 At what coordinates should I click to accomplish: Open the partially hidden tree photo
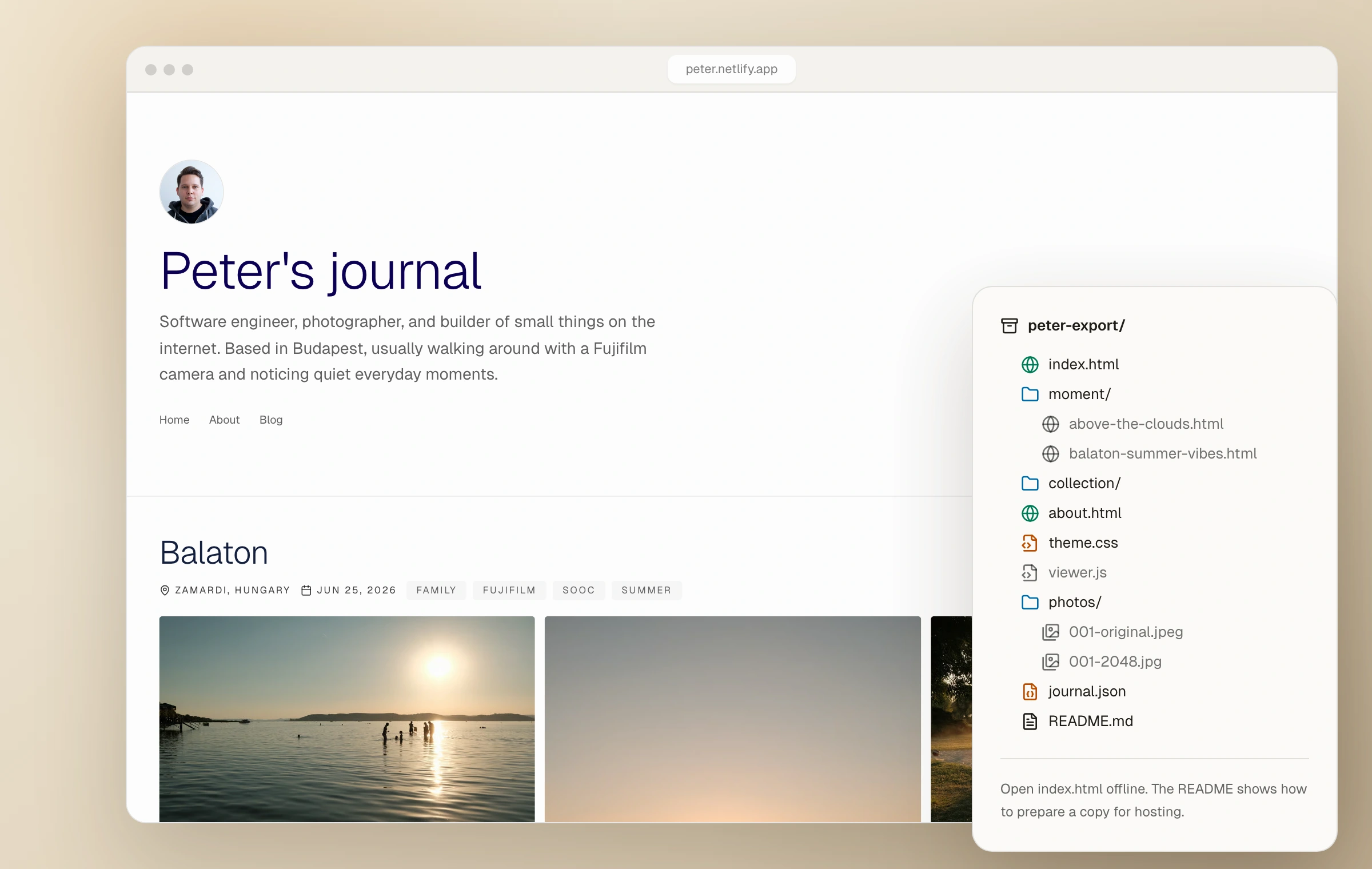[x=951, y=719]
